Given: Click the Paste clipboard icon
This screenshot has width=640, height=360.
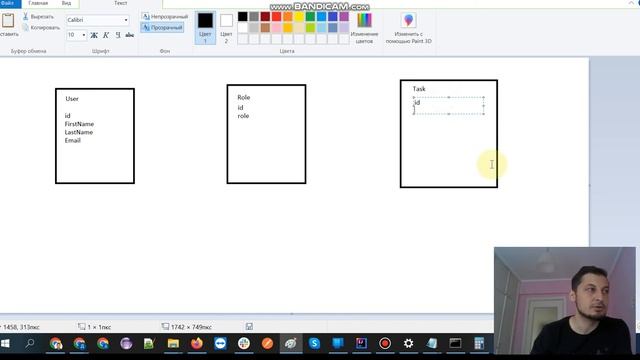Looking at the screenshot, I should 8,20.
